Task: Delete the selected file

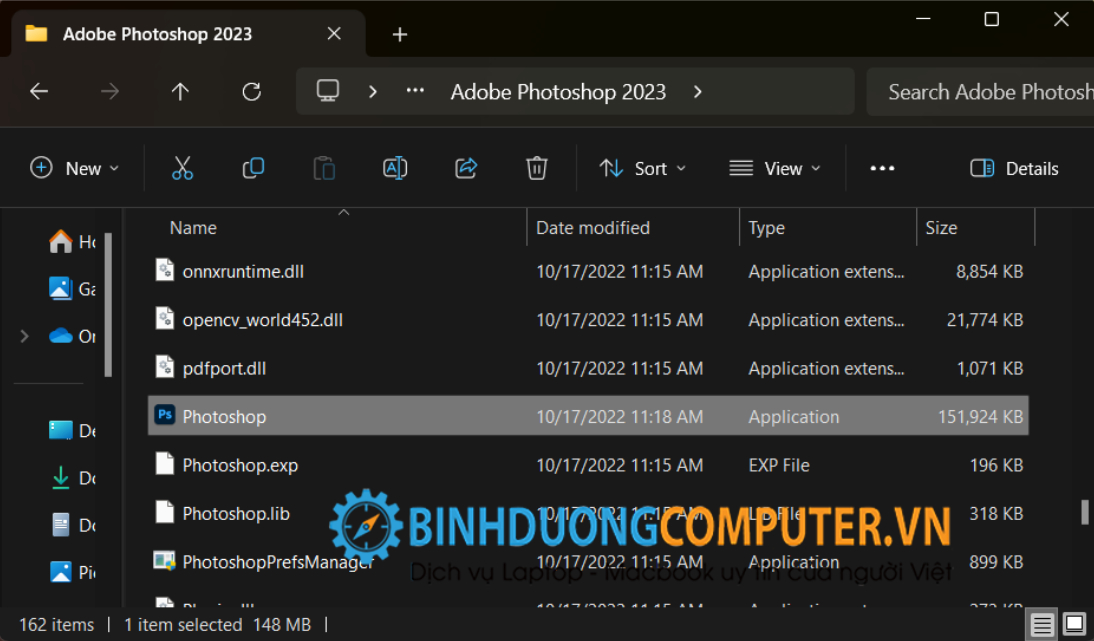Action: tap(537, 168)
